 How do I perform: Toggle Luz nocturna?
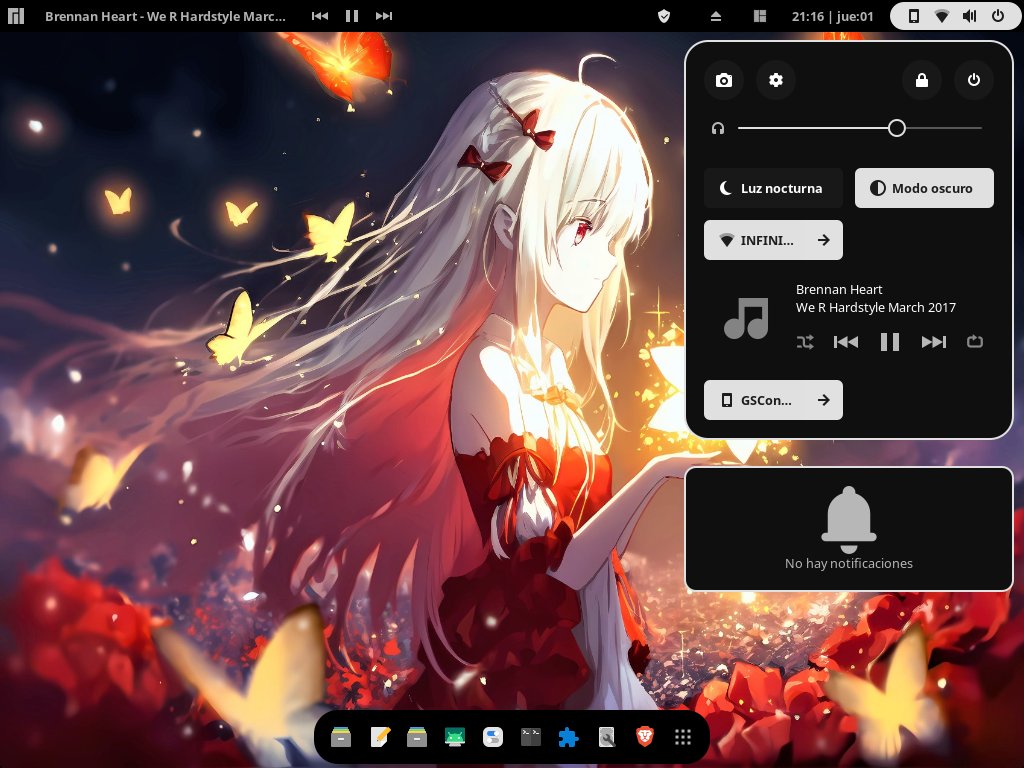pyautogui.click(x=773, y=188)
